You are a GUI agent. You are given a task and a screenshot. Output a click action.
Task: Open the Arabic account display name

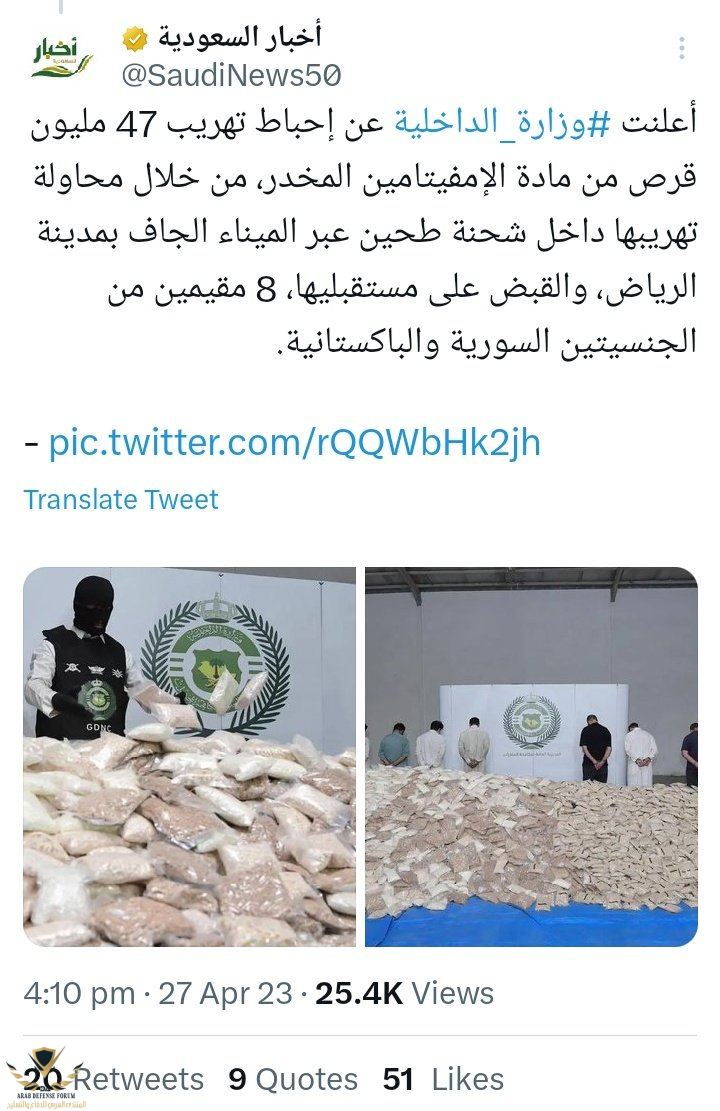coord(240,38)
